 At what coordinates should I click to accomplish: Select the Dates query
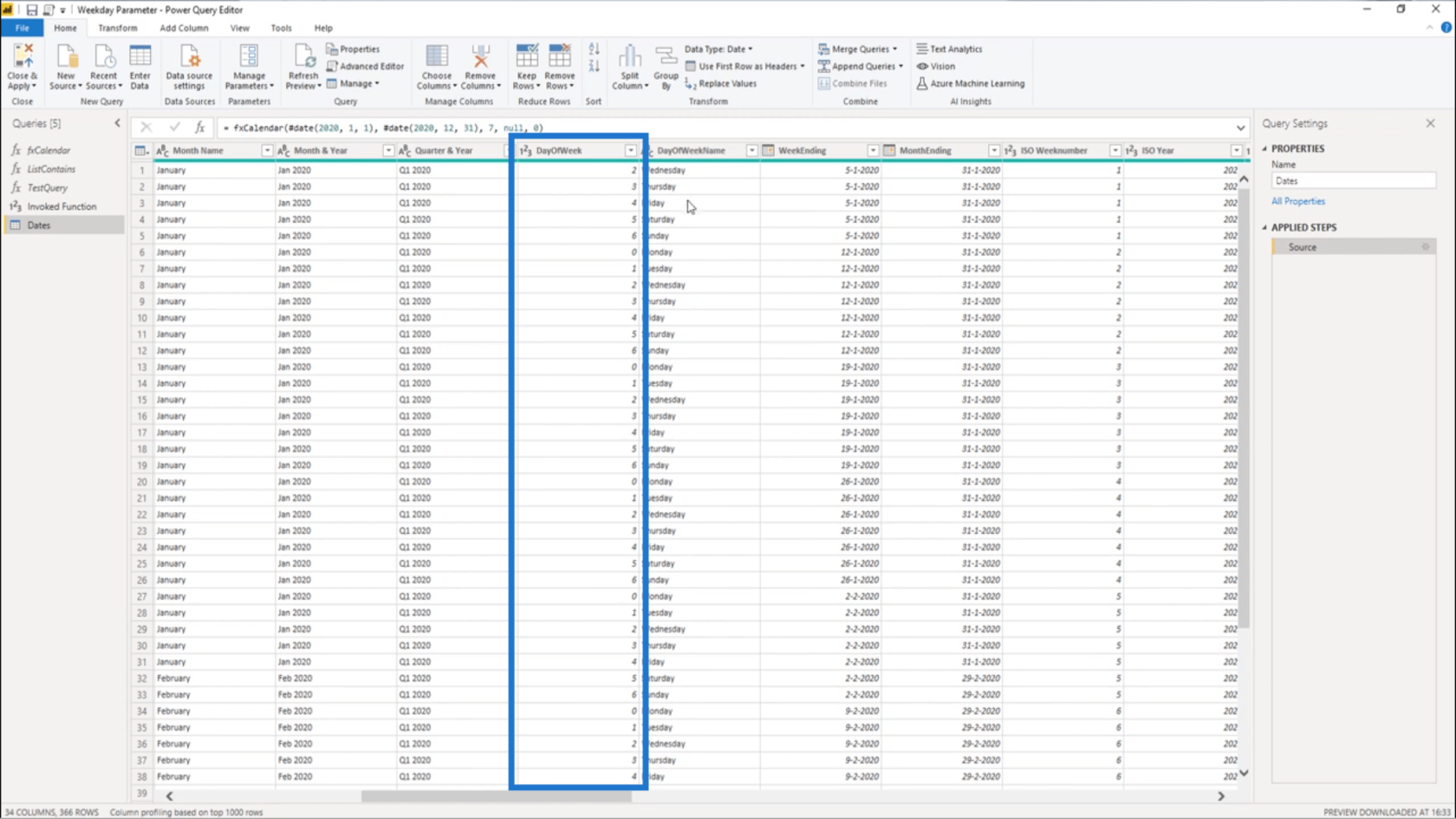pyautogui.click(x=63, y=225)
